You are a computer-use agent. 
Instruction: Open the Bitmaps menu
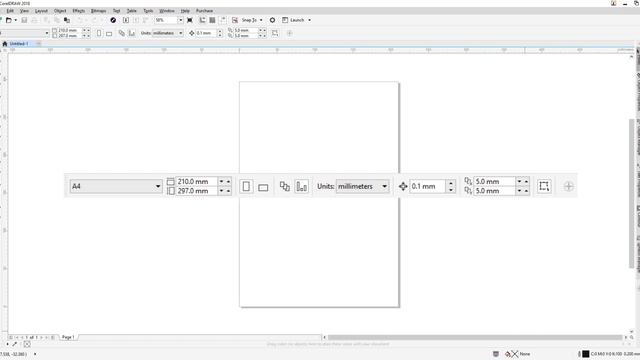(98, 11)
